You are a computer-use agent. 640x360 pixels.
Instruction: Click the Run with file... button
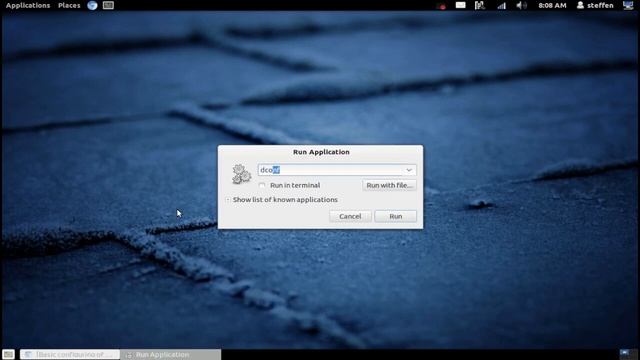pos(389,185)
